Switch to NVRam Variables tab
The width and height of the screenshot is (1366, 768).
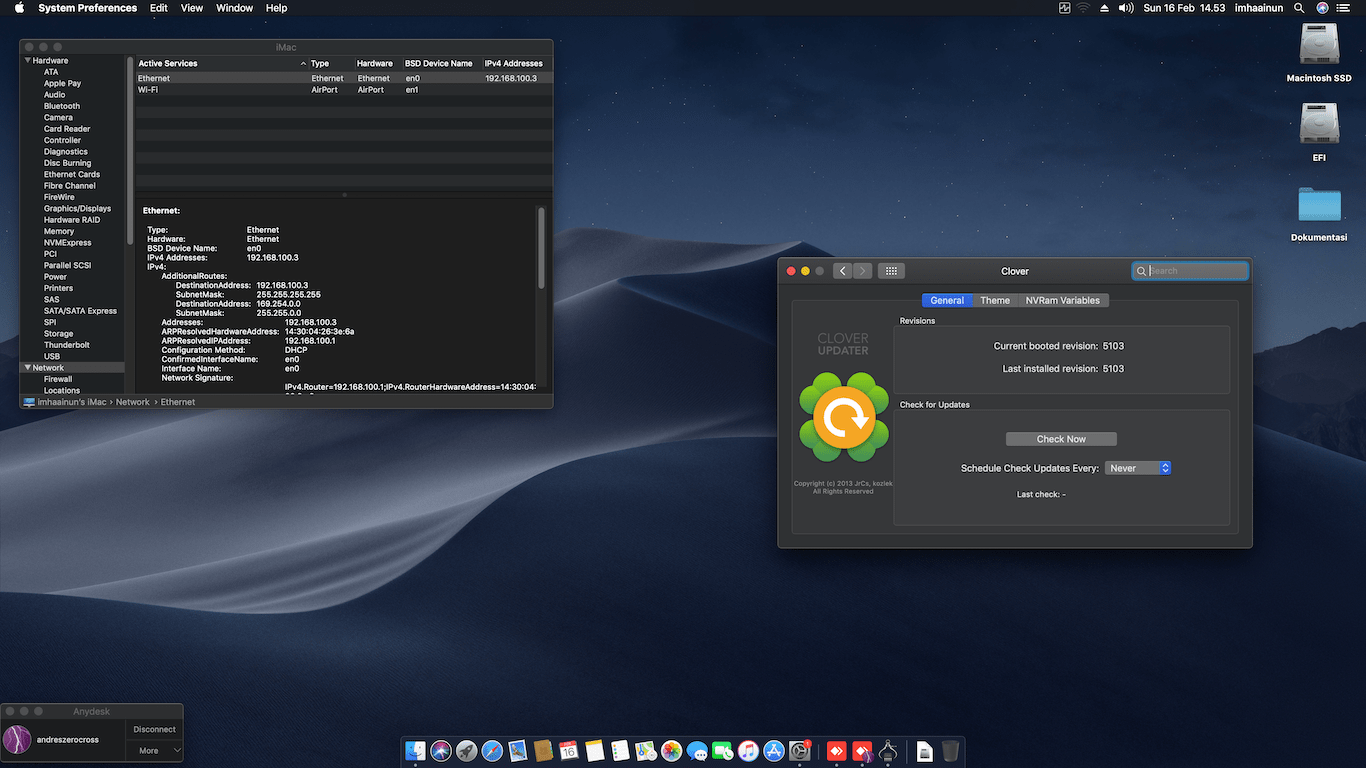[1063, 300]
